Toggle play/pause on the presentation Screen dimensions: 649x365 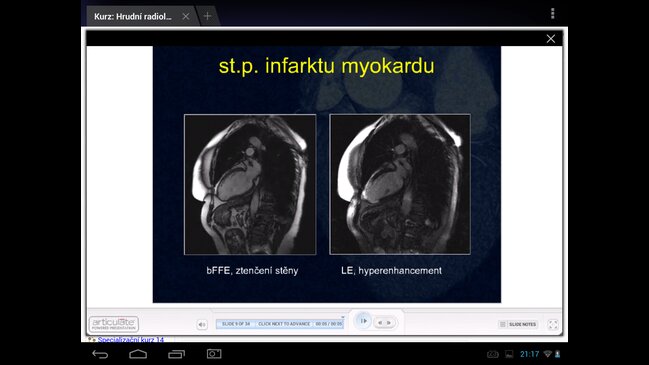point(363,321)
